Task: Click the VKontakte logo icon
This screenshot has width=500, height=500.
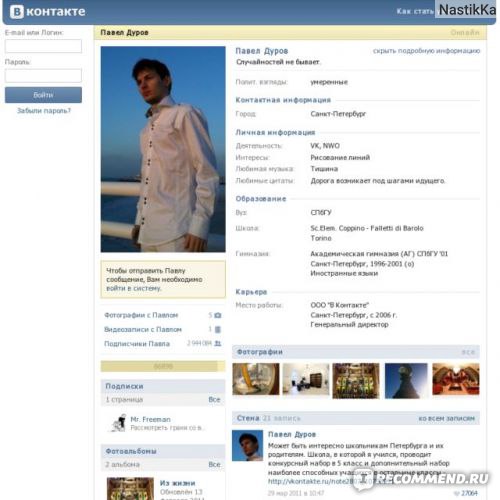Action: [17, 12]
